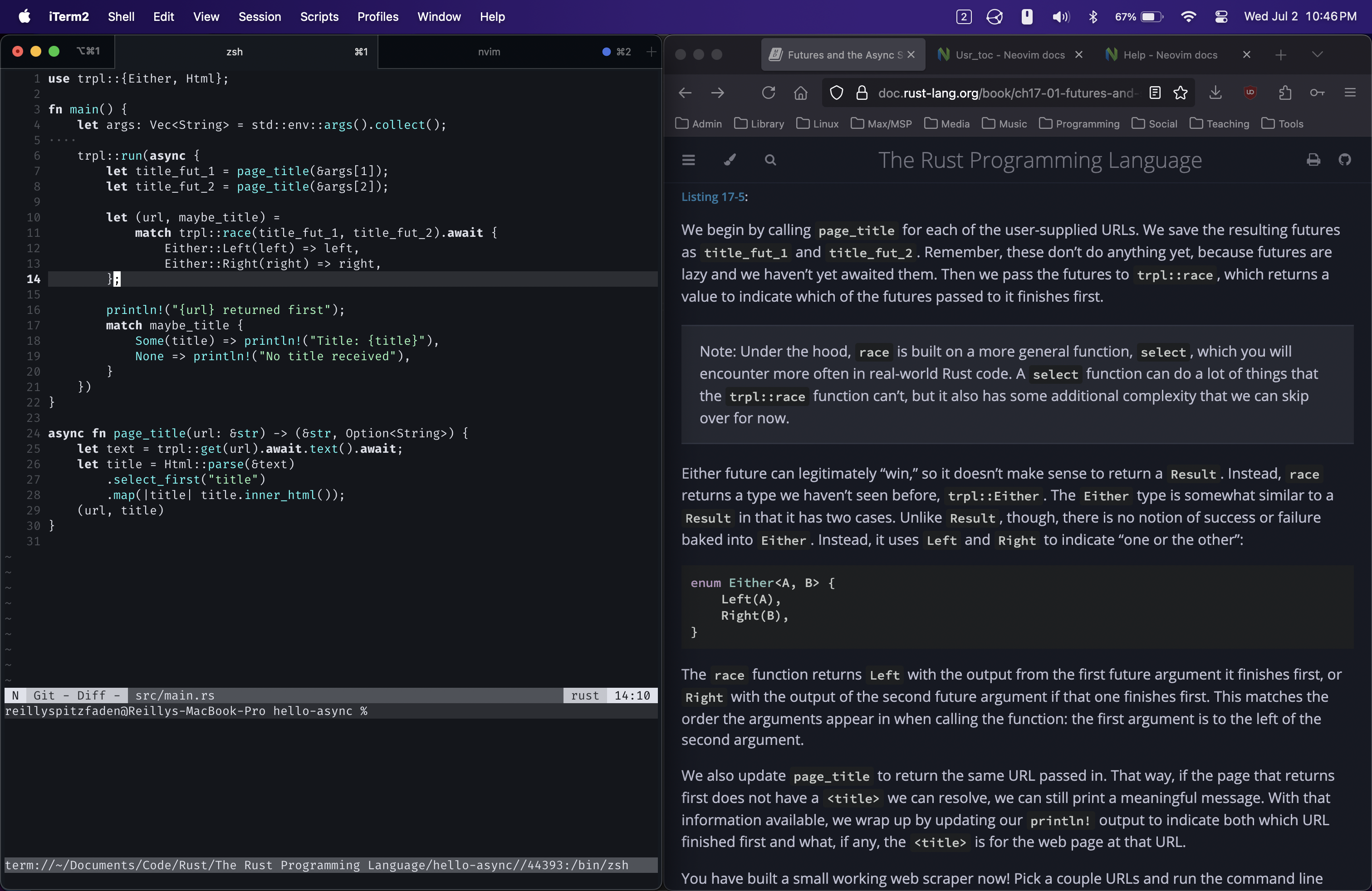Go to the browser home page
Viewport: 1372px width, 891px height.
pyautogui.click(x=801, y=93)
